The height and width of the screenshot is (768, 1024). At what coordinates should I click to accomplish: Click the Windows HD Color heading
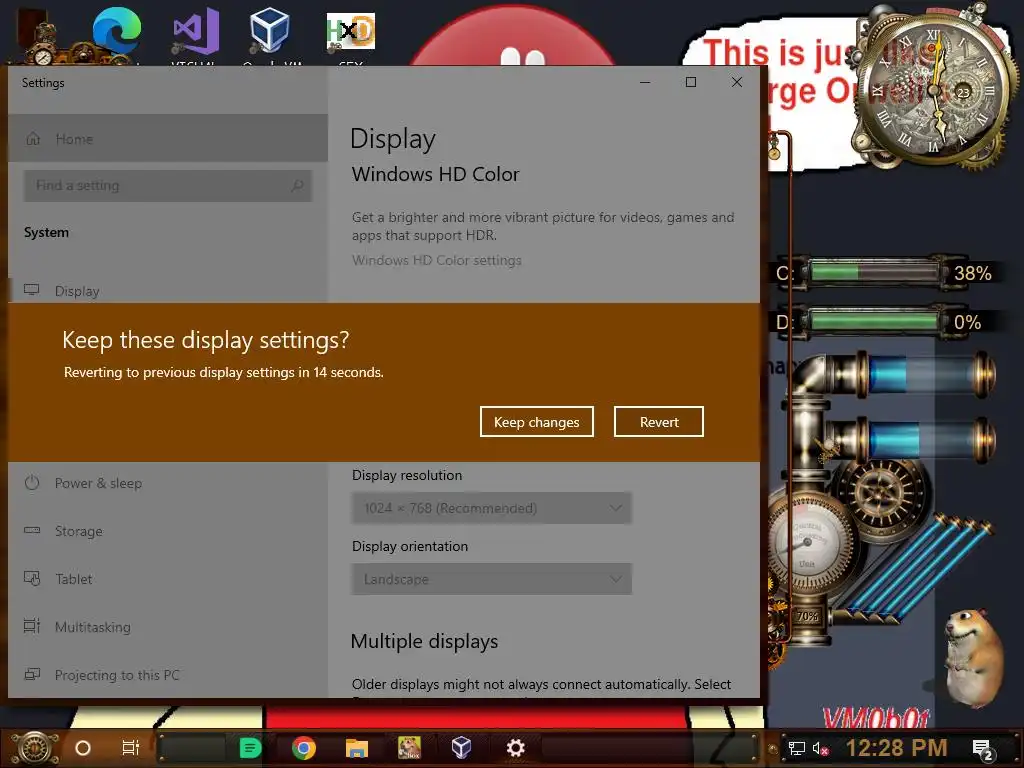436,174
